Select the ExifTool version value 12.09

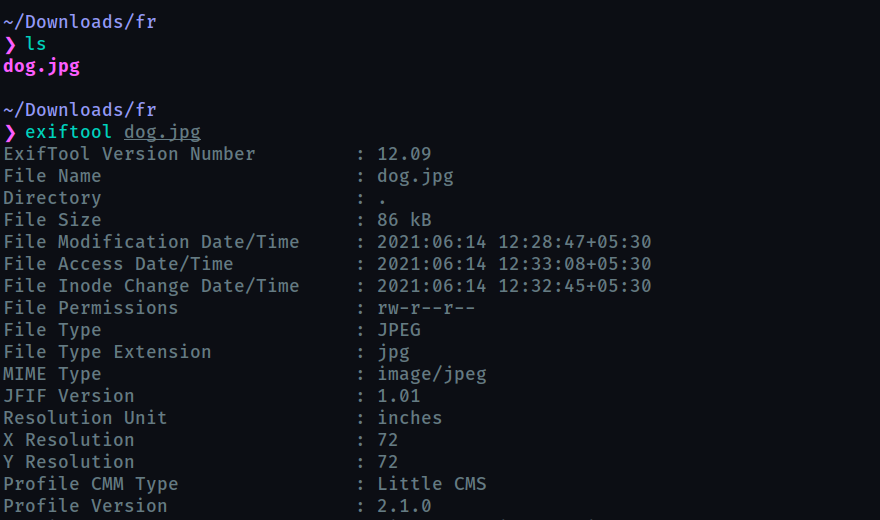(404, 154)
